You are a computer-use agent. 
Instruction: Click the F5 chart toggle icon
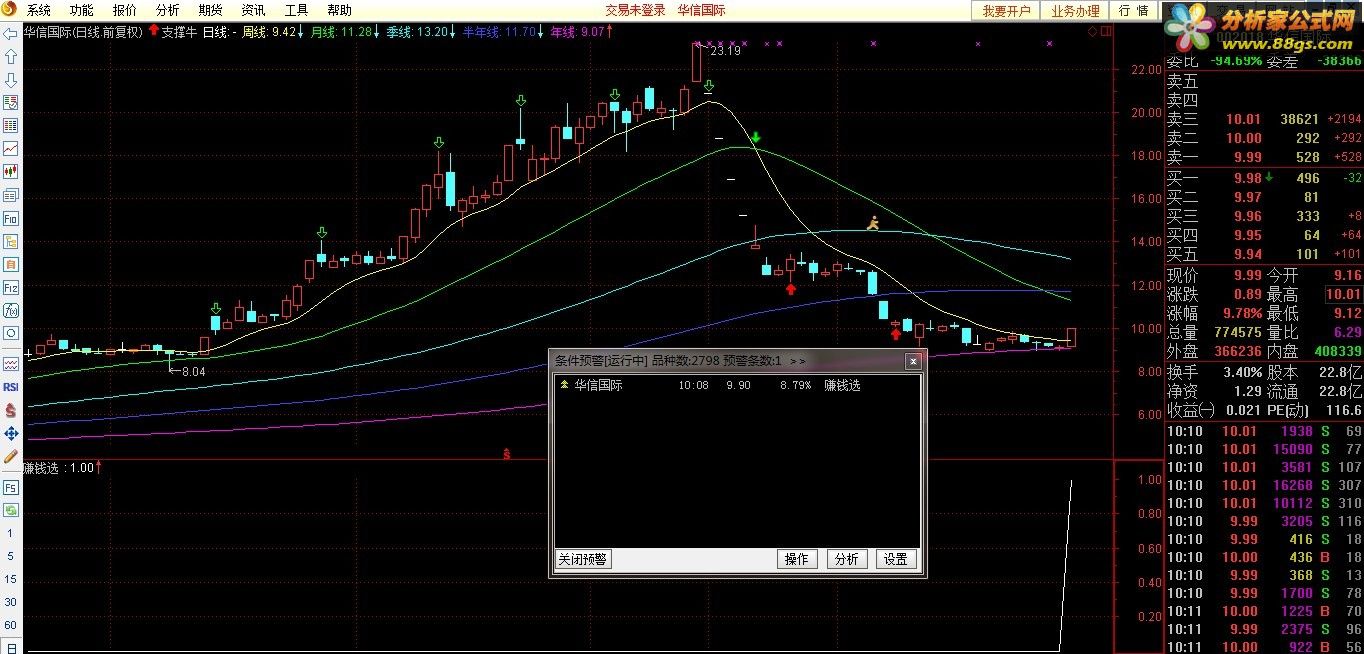point(11,487)
